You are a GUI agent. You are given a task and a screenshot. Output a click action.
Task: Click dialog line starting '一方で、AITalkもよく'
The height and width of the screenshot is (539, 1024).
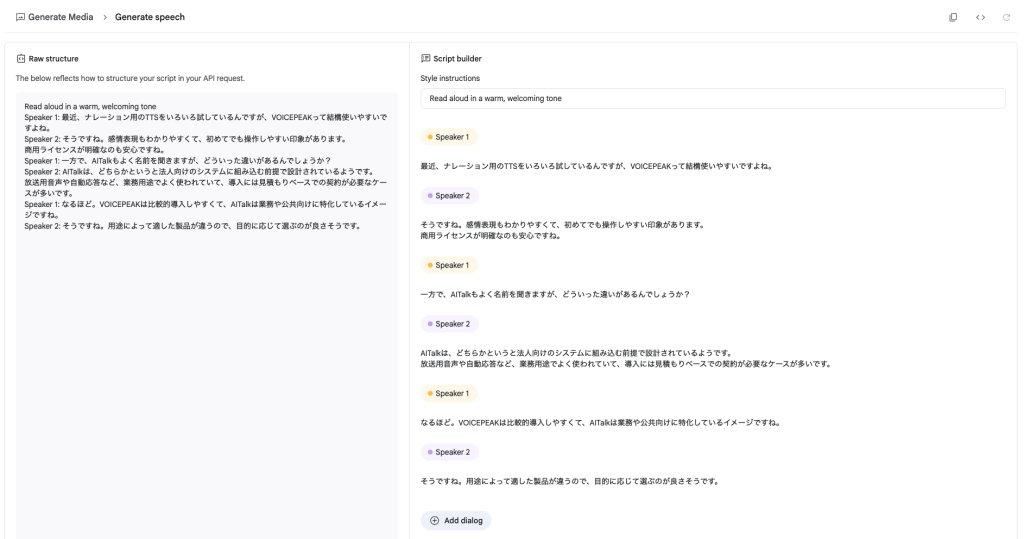pyautogui.click(x=555, y=295)
